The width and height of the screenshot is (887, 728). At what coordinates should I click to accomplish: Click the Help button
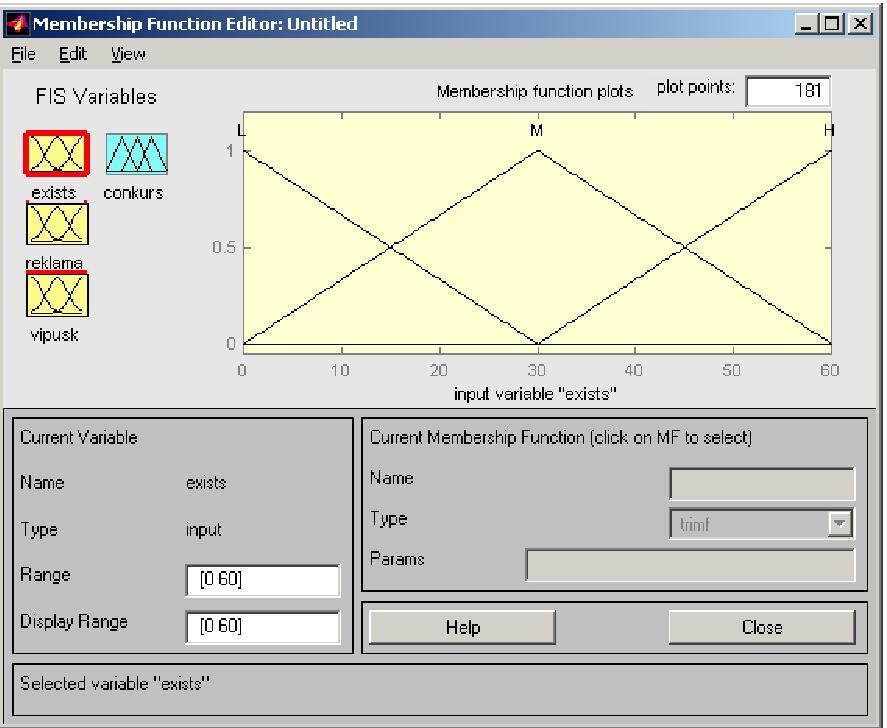[462, 627]
